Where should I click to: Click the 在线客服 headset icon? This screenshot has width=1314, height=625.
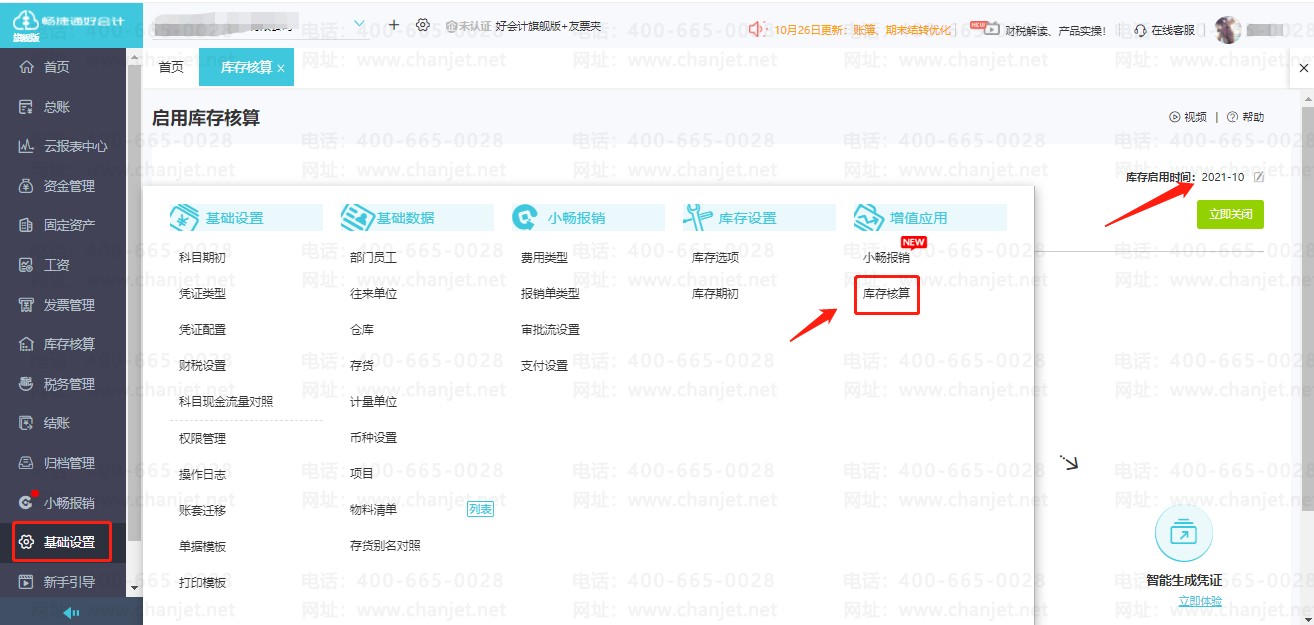pyautogui.click(x=1141, y=30)
